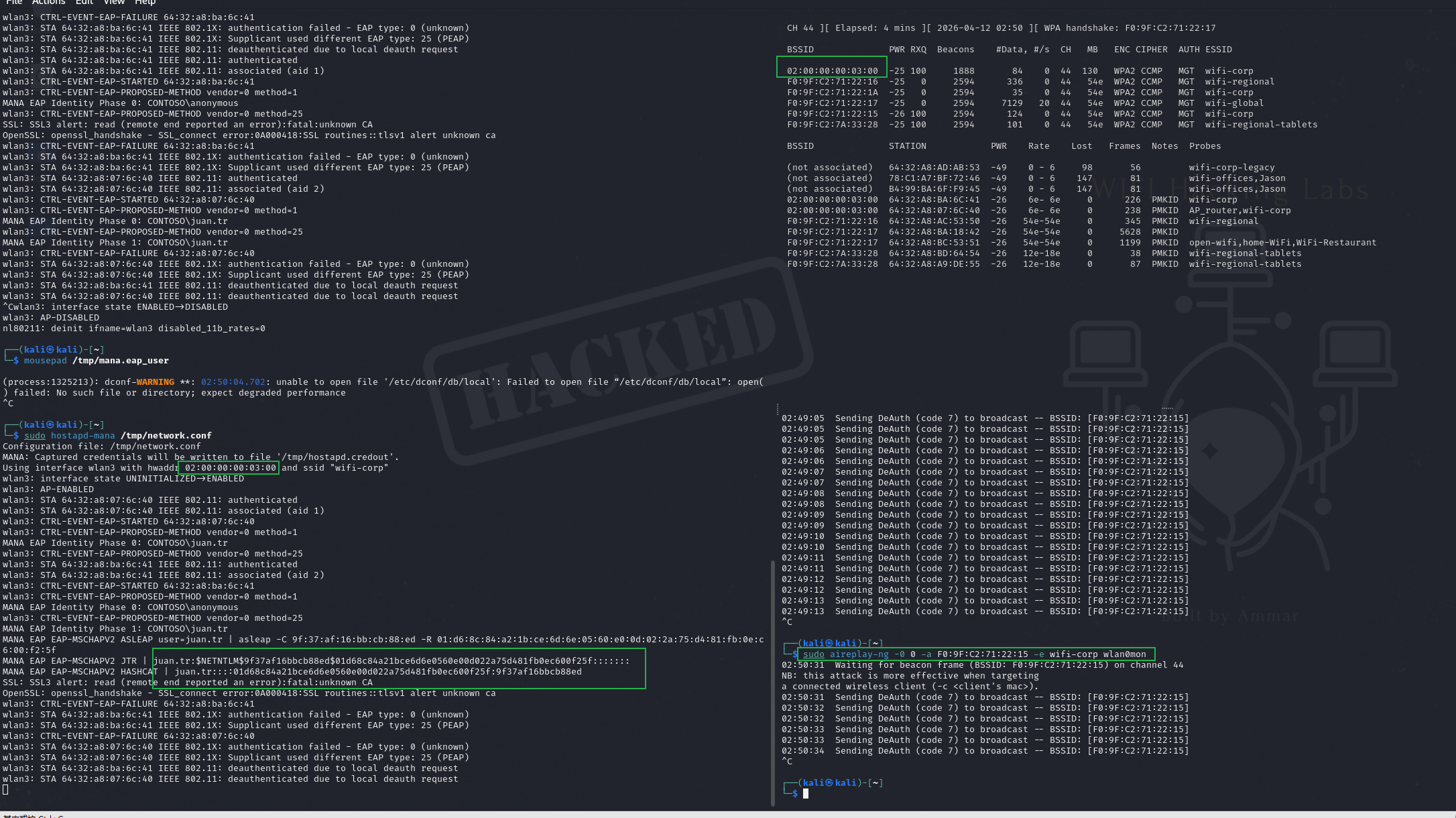Click the 'MANA EAP EAP-MSCHAPV2 HASHCAT' hash line
Screen dimensions: 1456x818
[x=292, y=672]
